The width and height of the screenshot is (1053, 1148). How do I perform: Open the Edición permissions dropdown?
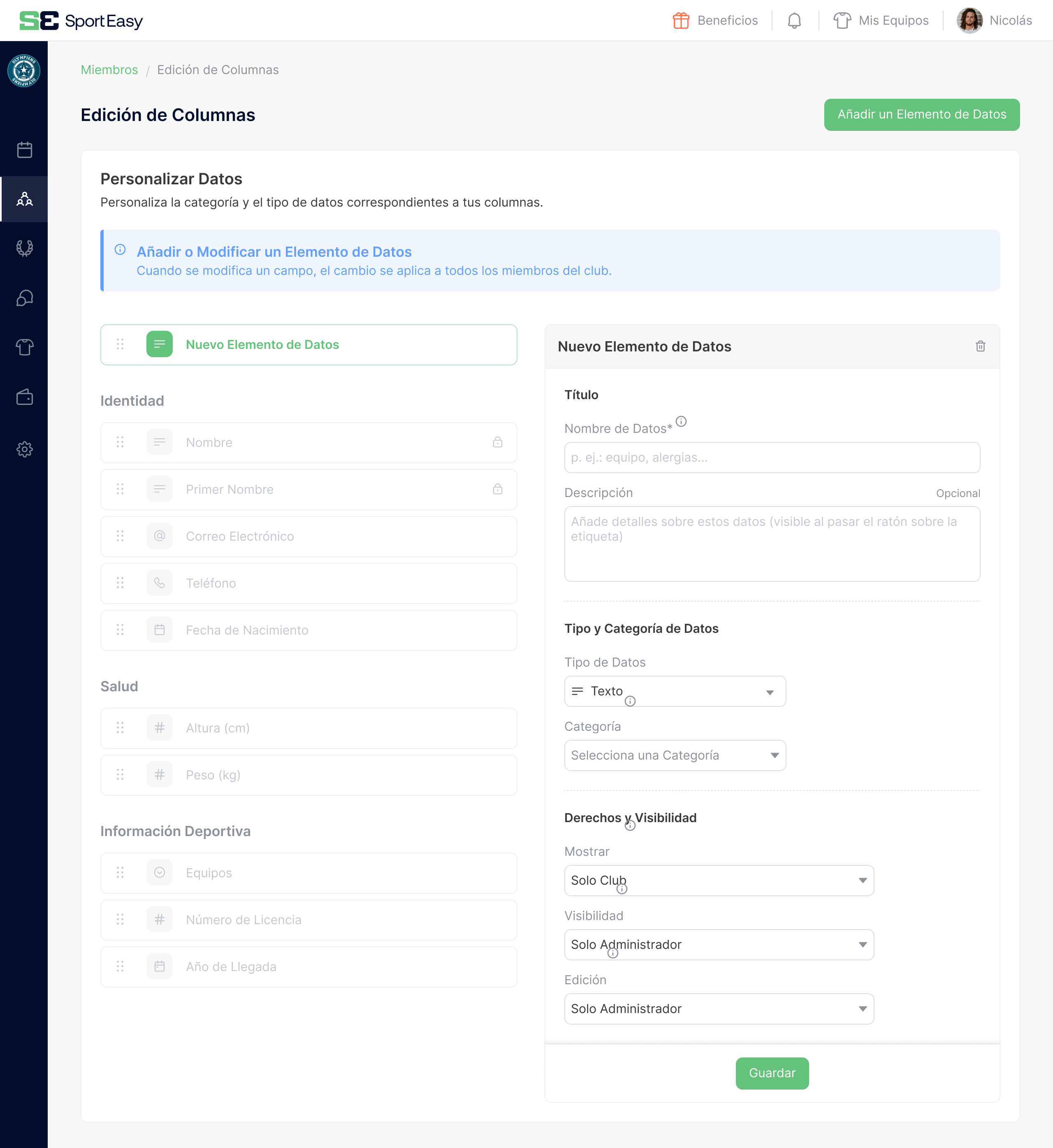pyautogui.click(x=719, y=1009)
